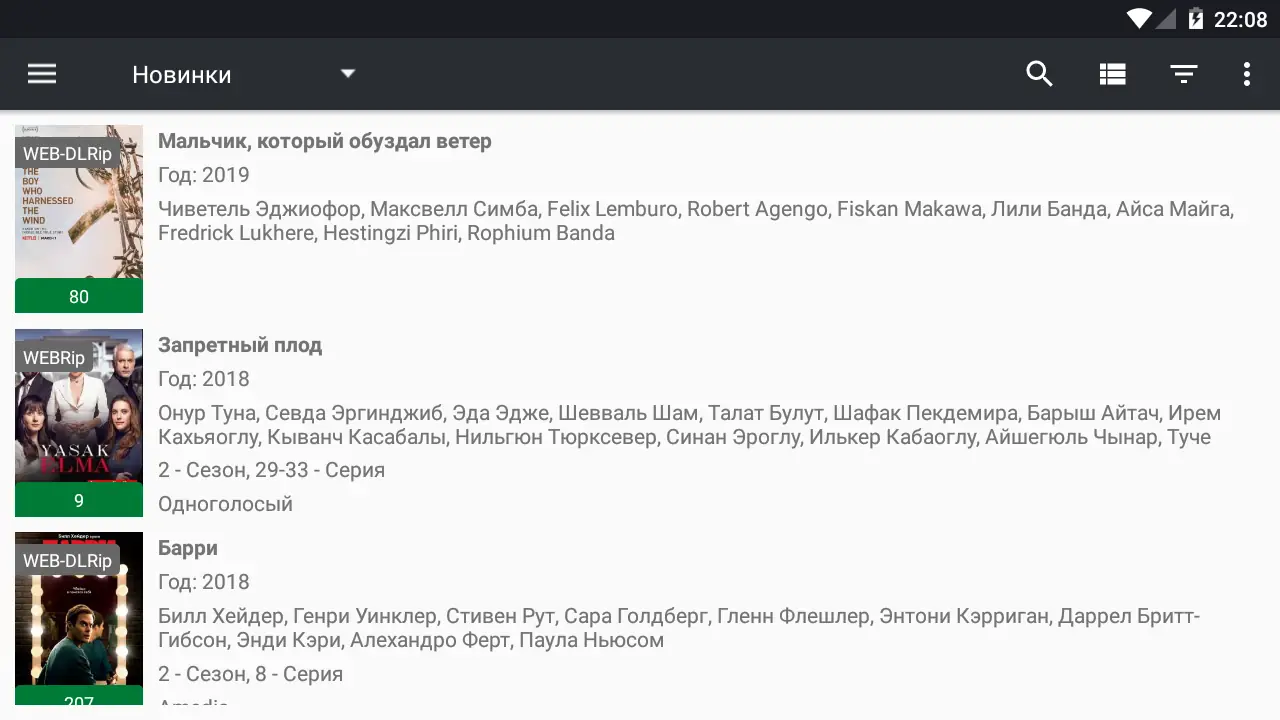Expand the Новинки category dropdown
This screenshot has height=720, width=1280.
(182, 75)
